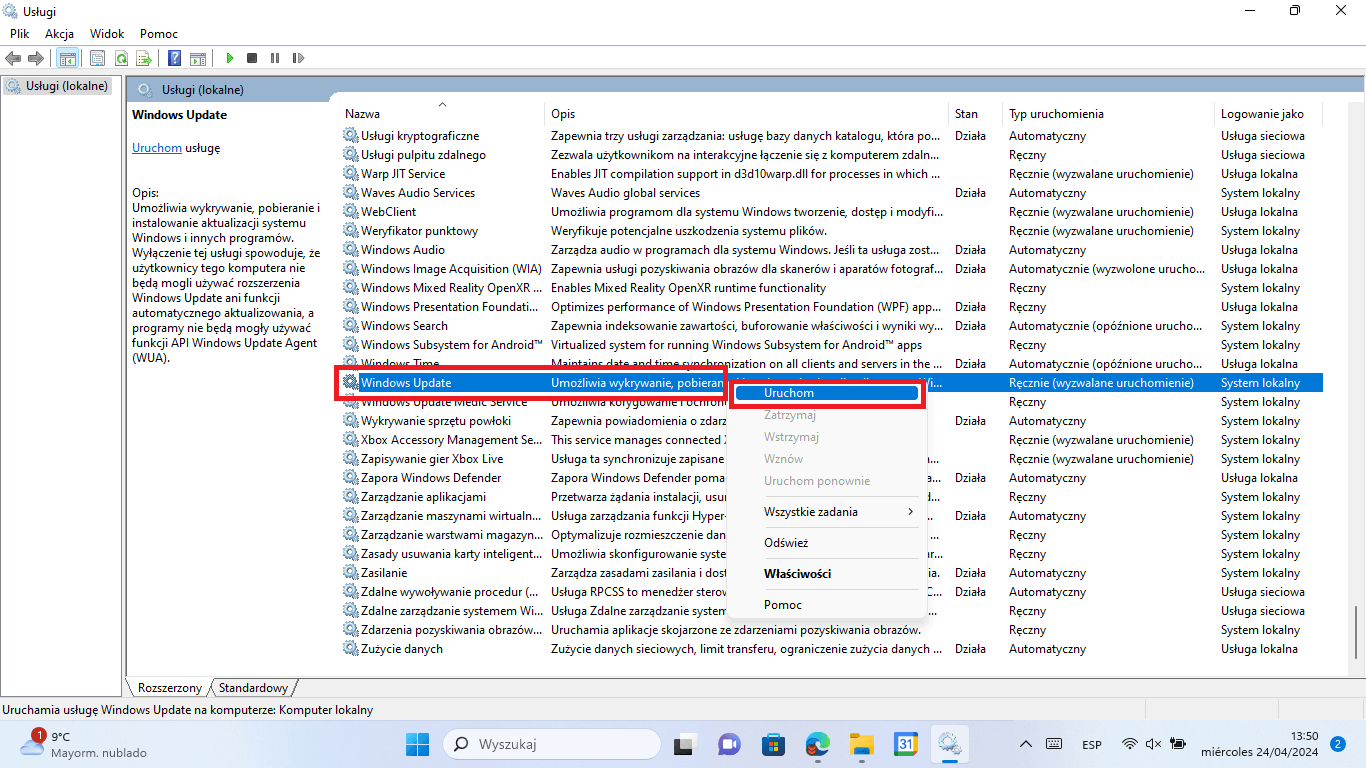Open File Explorer from the taskbar
The height and width of the screenshot is (768, 1366).
pos(862,744)
